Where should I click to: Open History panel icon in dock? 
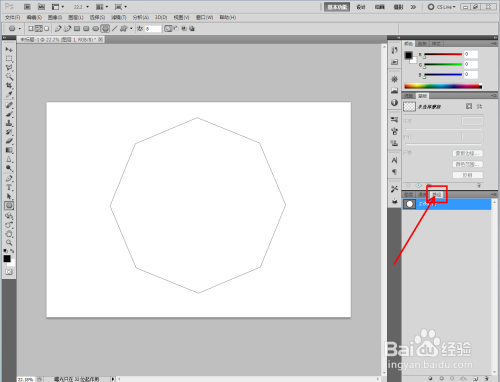pos(394,50)
